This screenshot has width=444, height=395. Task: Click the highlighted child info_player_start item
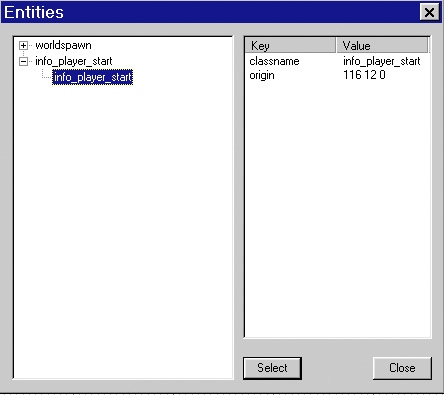pos(92,77)
